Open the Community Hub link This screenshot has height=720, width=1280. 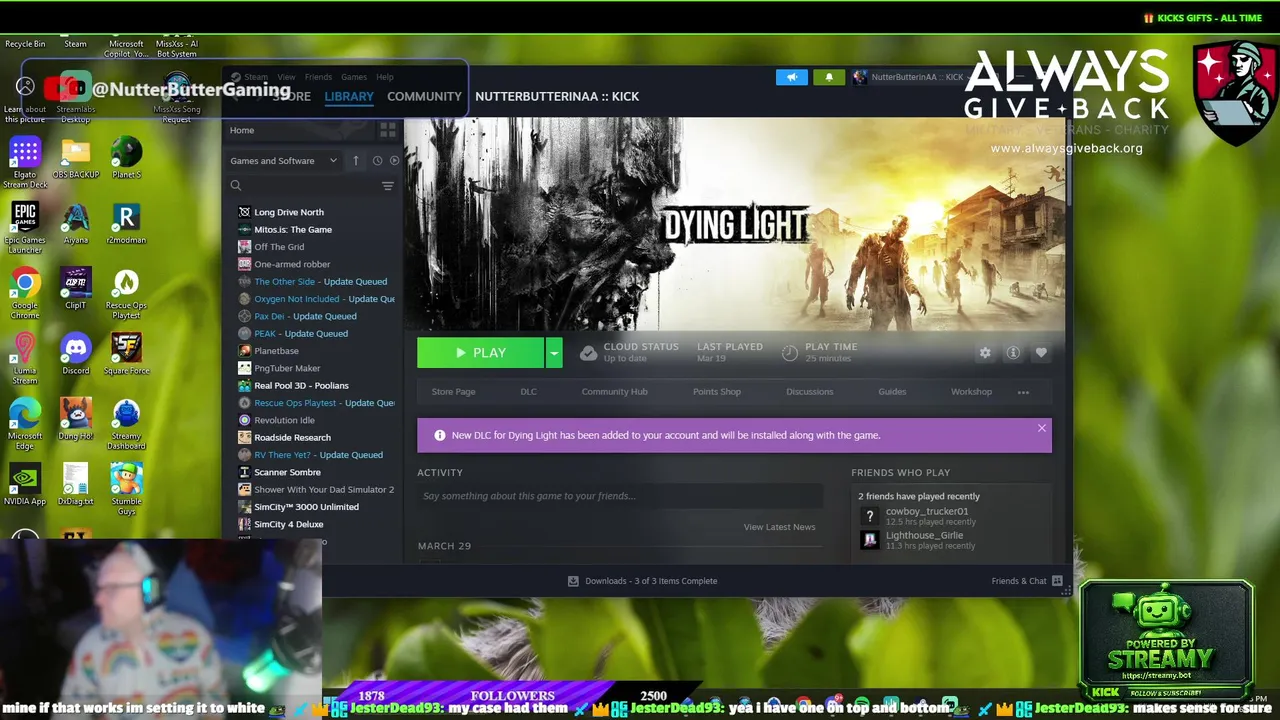tap(614, 392)
